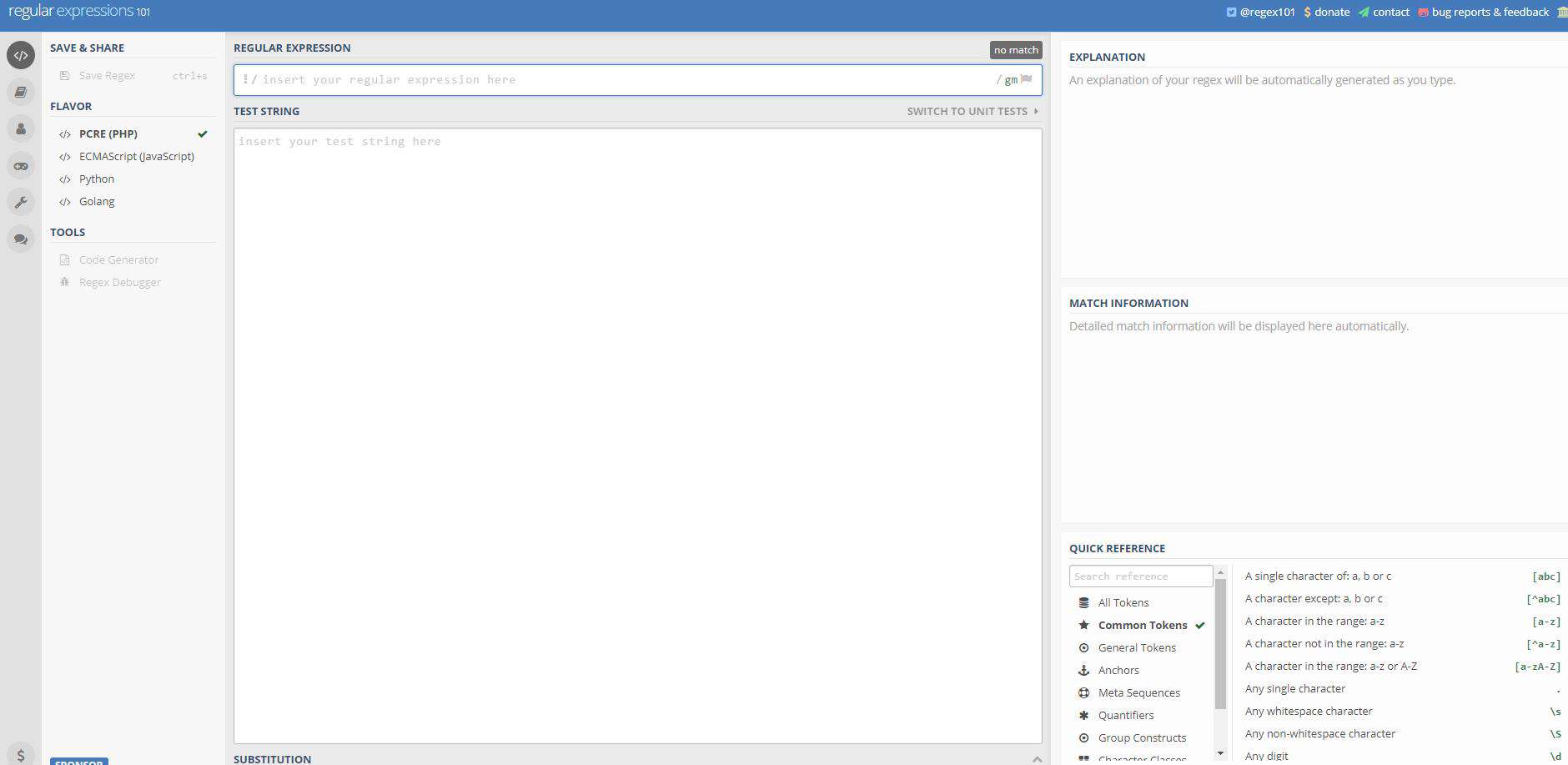Click the donate link

pyautogui.click(x=1326, y=12)
